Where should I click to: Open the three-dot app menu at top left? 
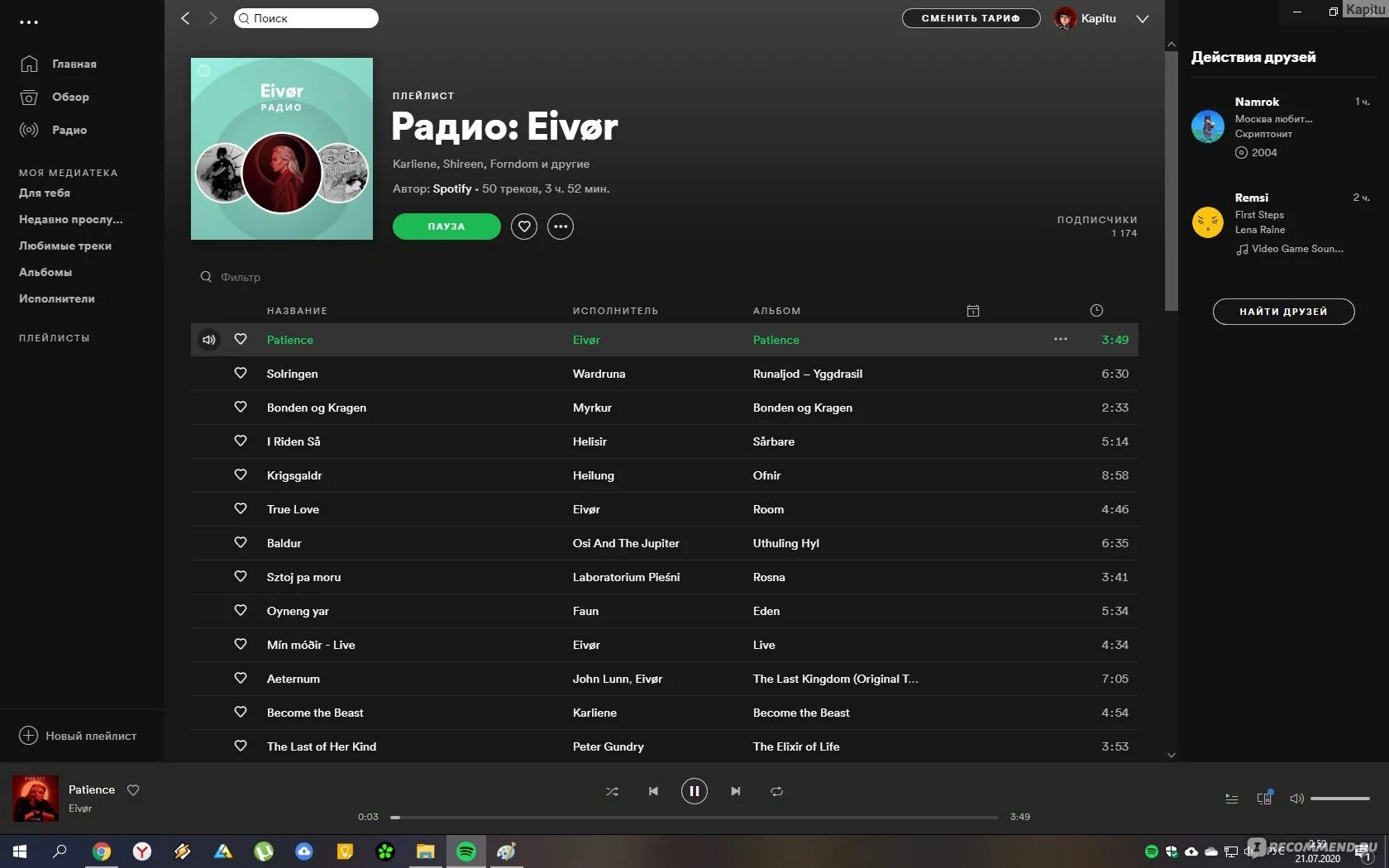coord(29,22)
